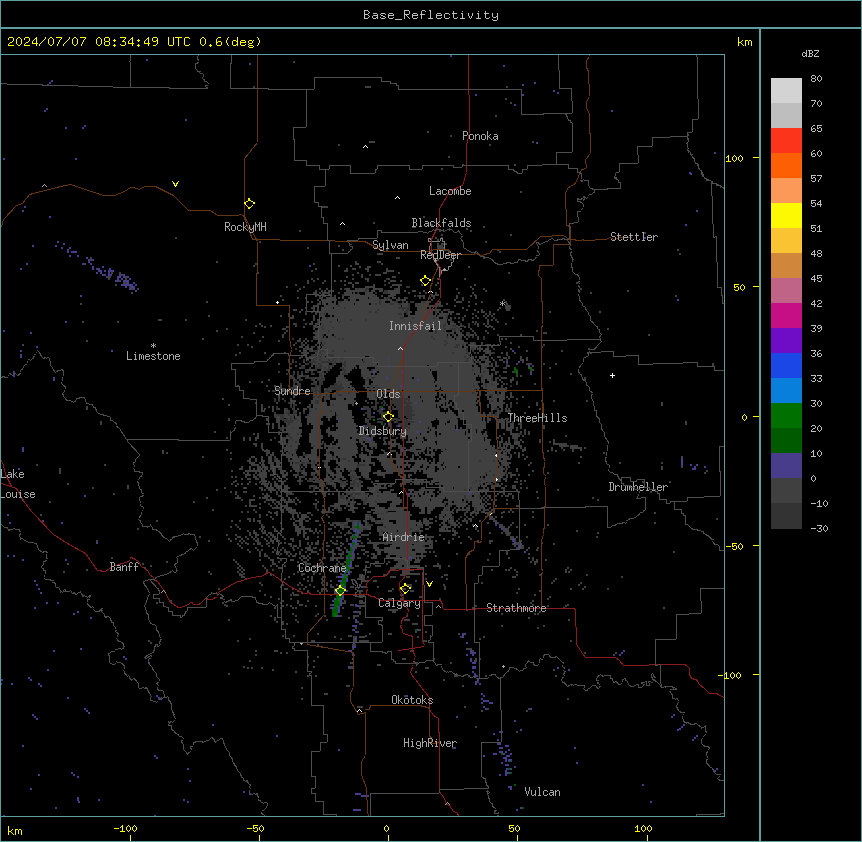Click the Drumheller city label

[638, 487]
